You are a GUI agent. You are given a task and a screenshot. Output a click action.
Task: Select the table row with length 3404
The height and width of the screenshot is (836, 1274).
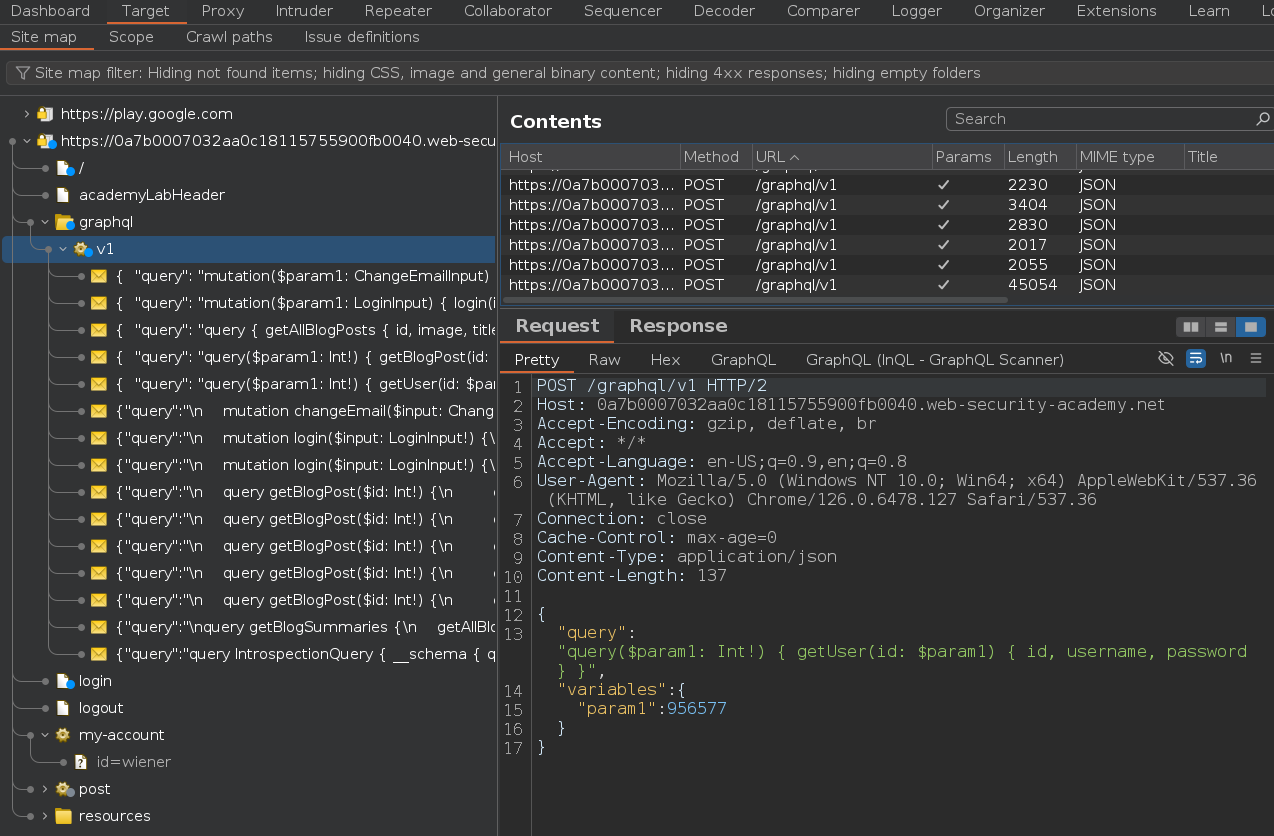click(x=887, y=205)
